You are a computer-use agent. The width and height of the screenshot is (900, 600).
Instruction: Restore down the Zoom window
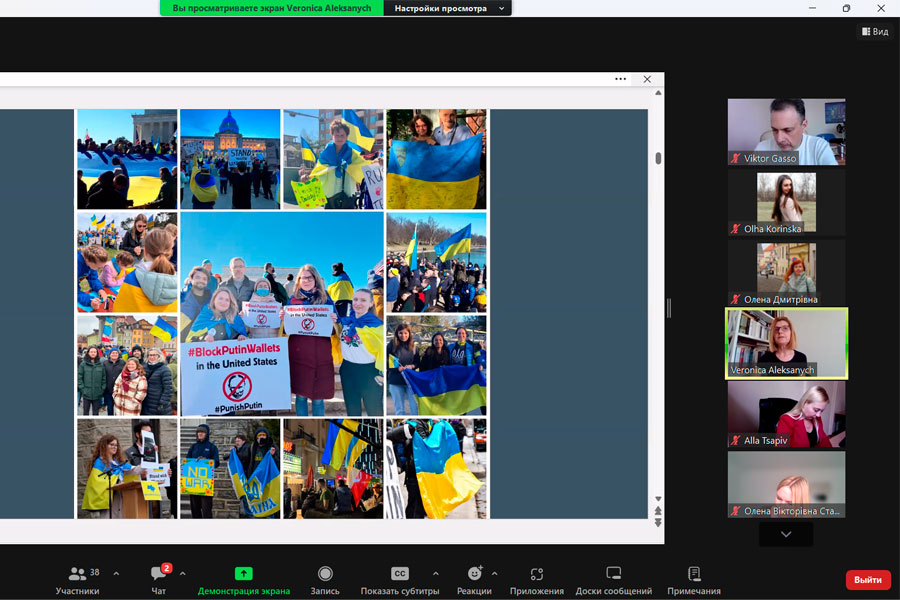coord(846,8)
